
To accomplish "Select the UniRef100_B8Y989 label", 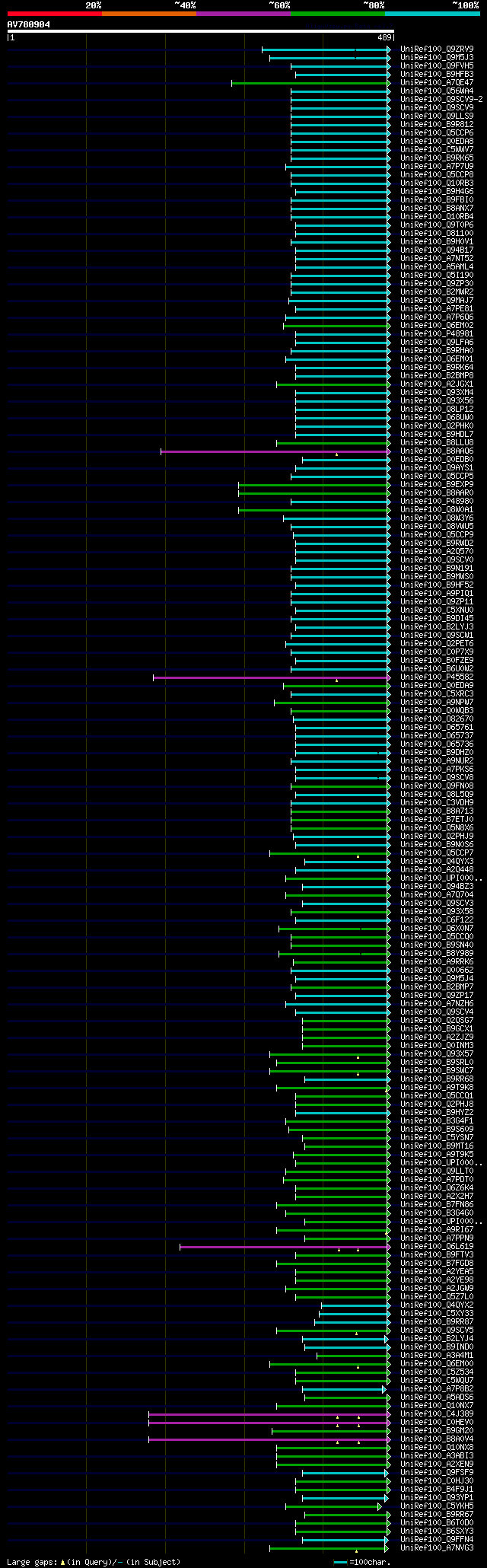I will tap(437, 953).
